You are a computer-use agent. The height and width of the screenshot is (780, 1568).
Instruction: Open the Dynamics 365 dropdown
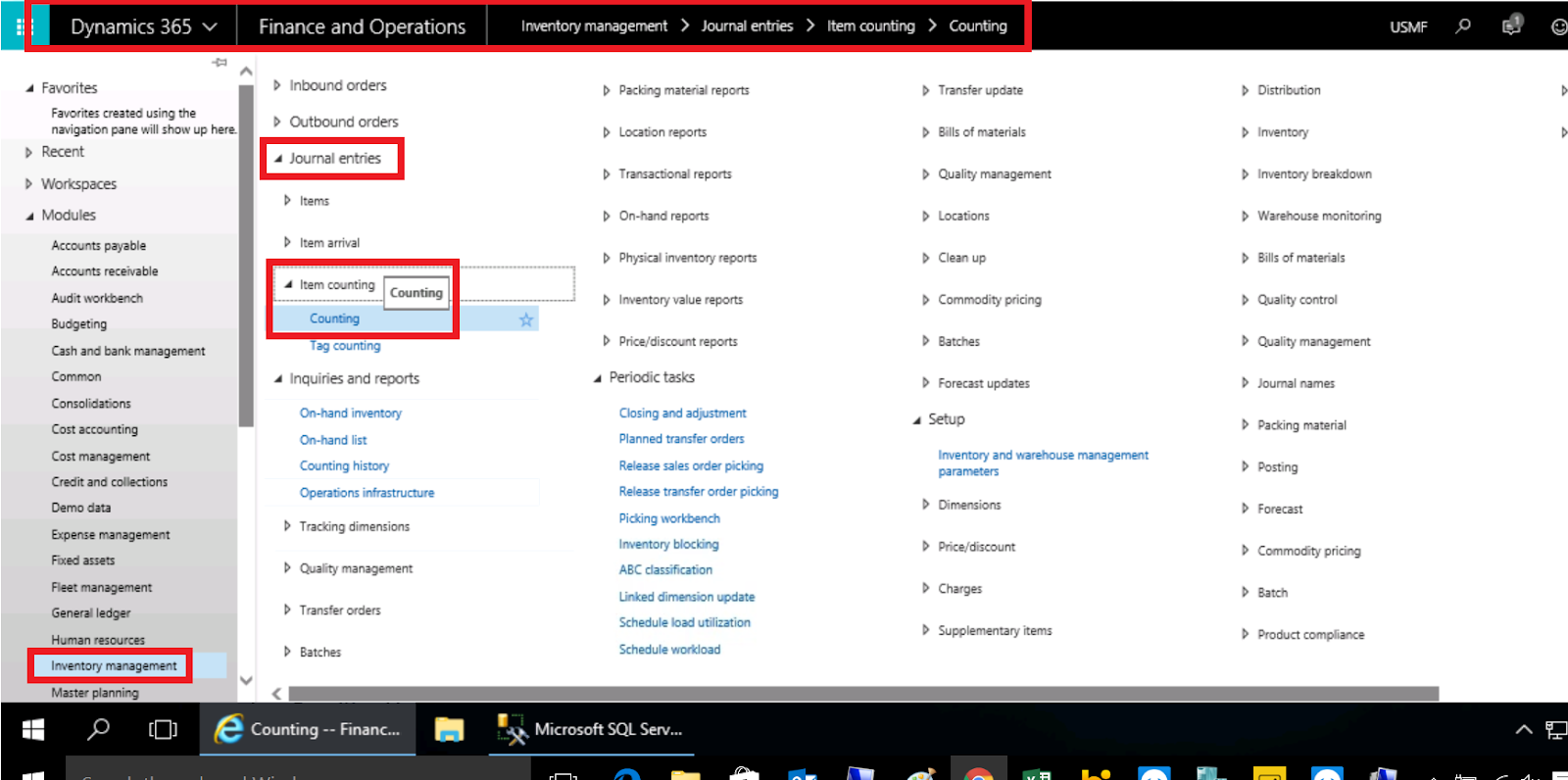[x=143, y=26]
